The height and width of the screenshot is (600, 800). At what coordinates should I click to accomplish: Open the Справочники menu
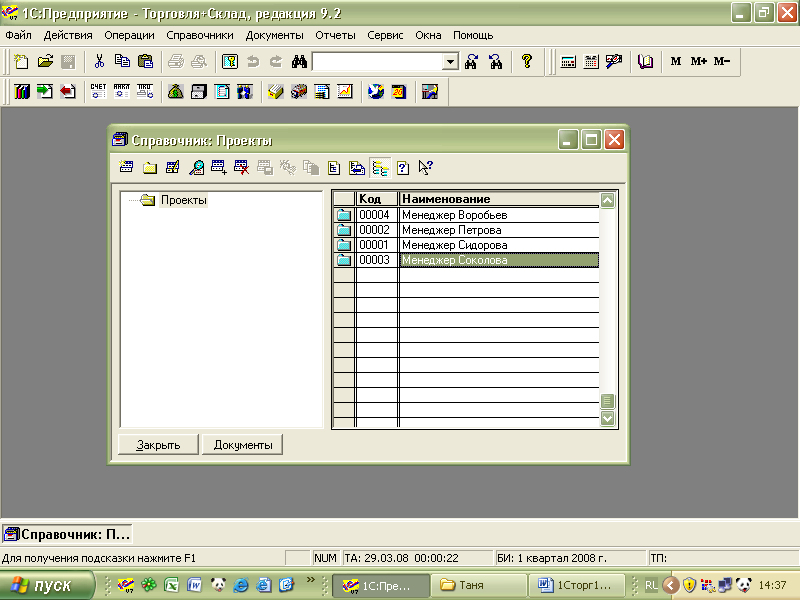tap(199, 35)
